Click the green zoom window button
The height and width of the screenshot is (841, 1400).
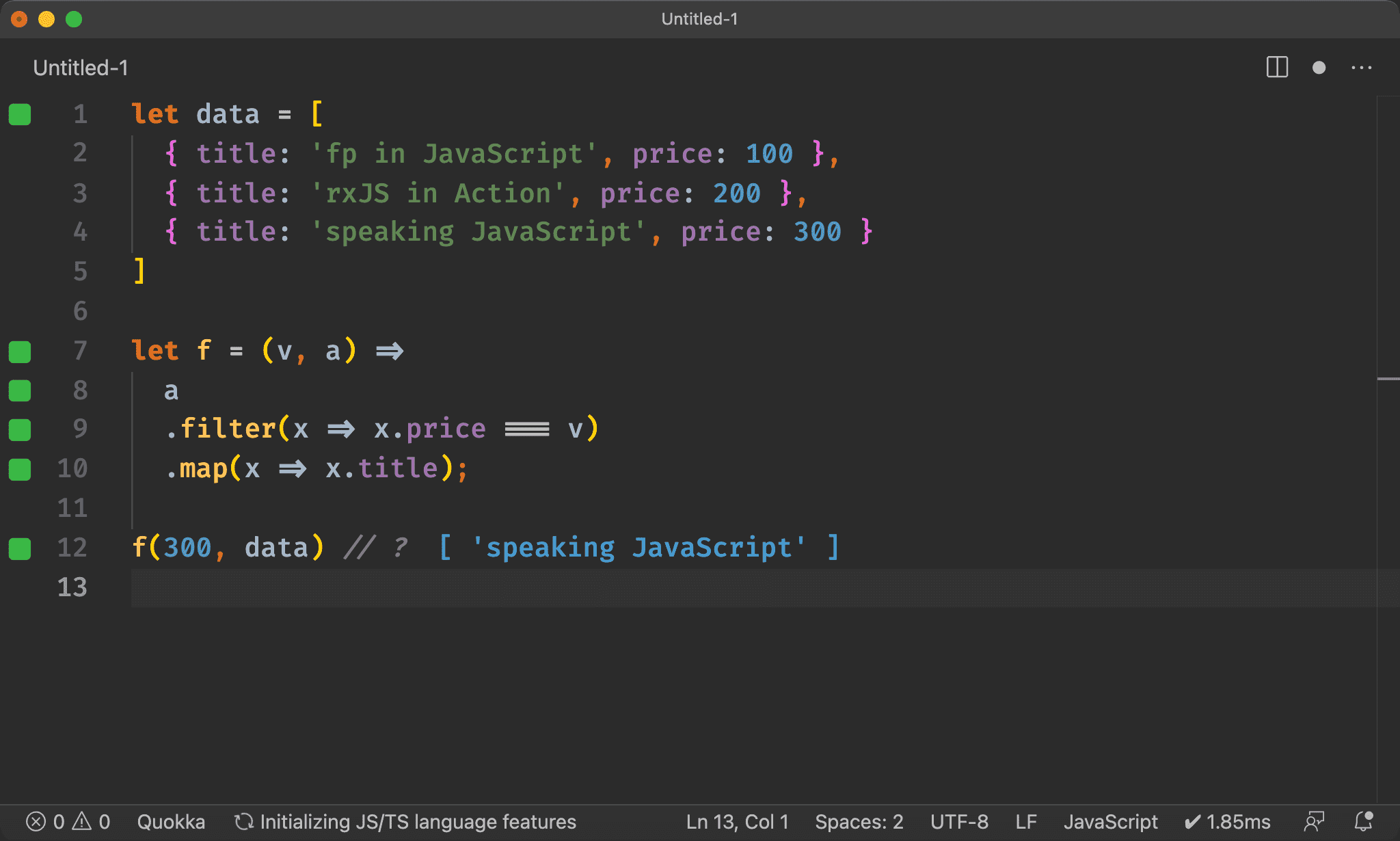pos(74,19)
